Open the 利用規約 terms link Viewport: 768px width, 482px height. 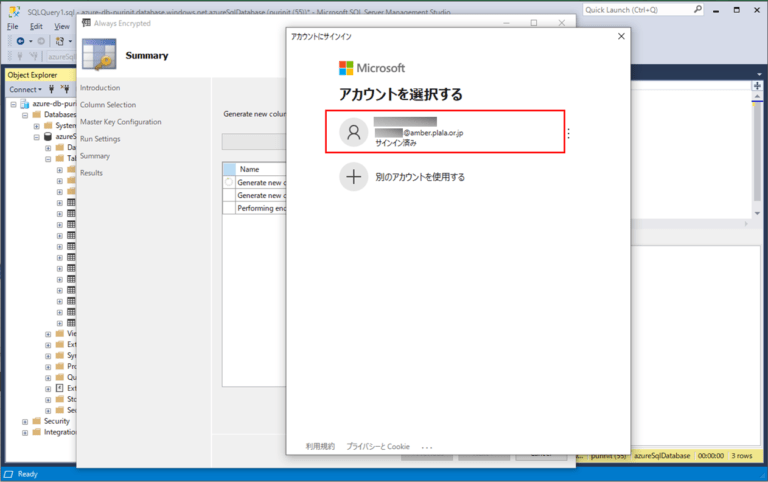pyautogui.click(x=320, y=446)
